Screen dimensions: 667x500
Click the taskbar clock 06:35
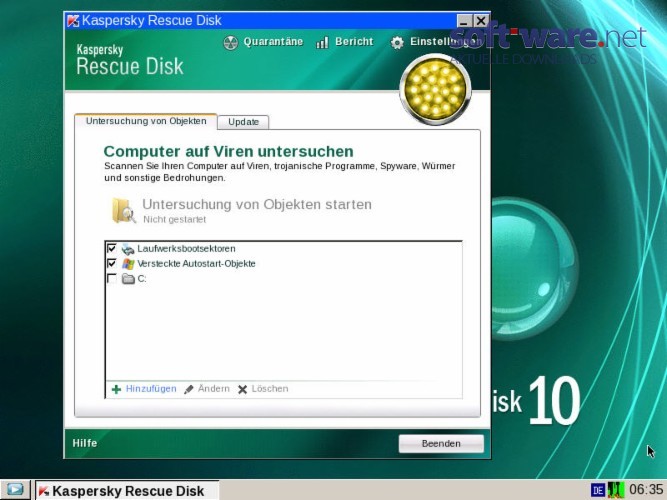click(x=646, y=490)
